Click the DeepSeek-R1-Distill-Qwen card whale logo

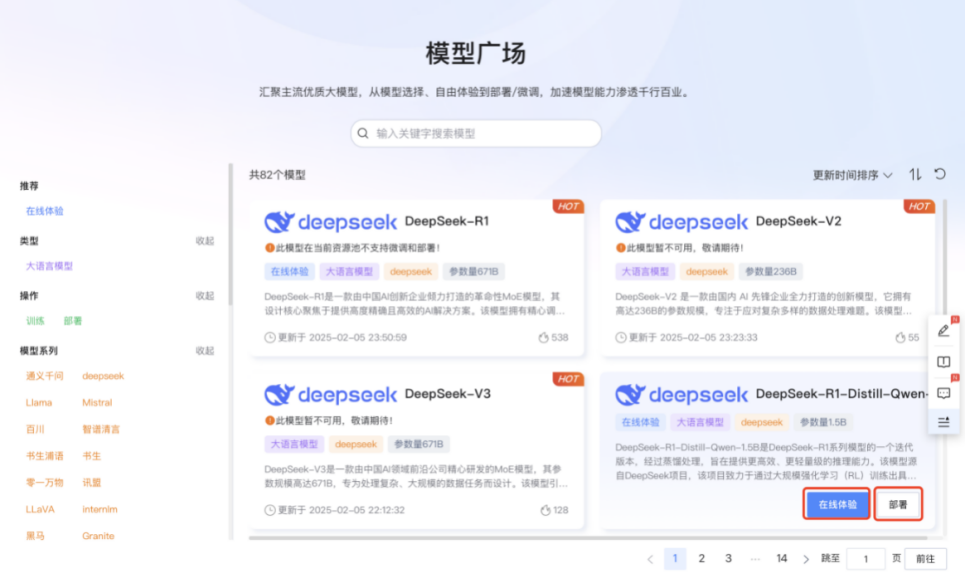click(x=630, y=394)
